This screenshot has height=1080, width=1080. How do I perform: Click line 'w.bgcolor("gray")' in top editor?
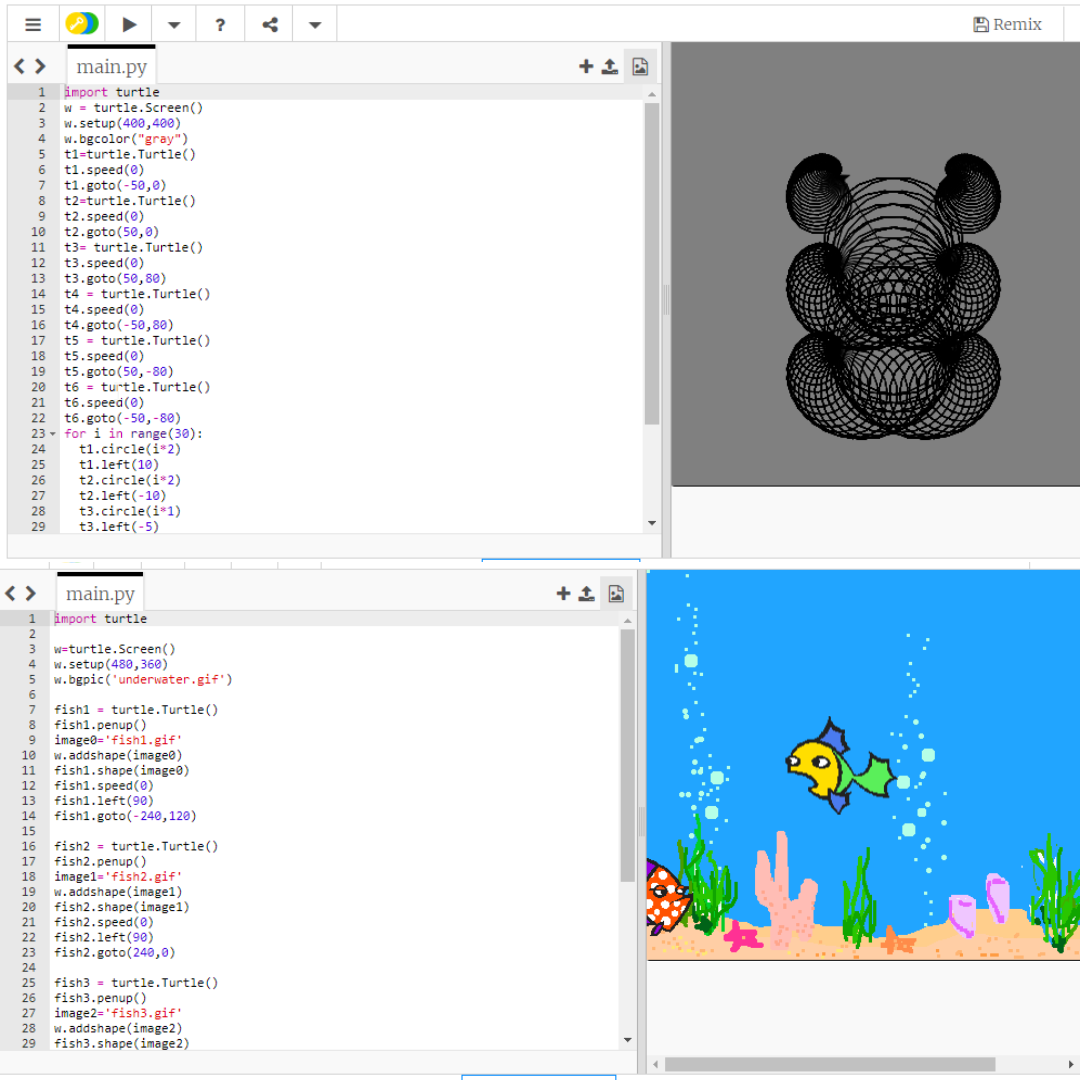point(126,138)
